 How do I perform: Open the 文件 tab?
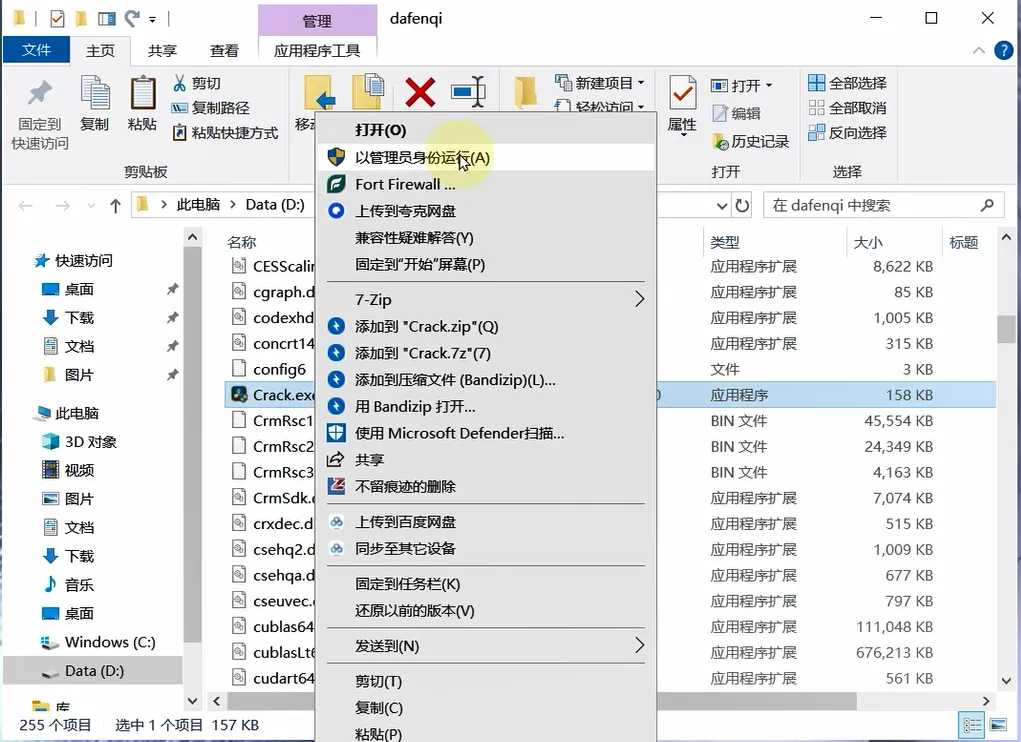click(x=36, y=50)
